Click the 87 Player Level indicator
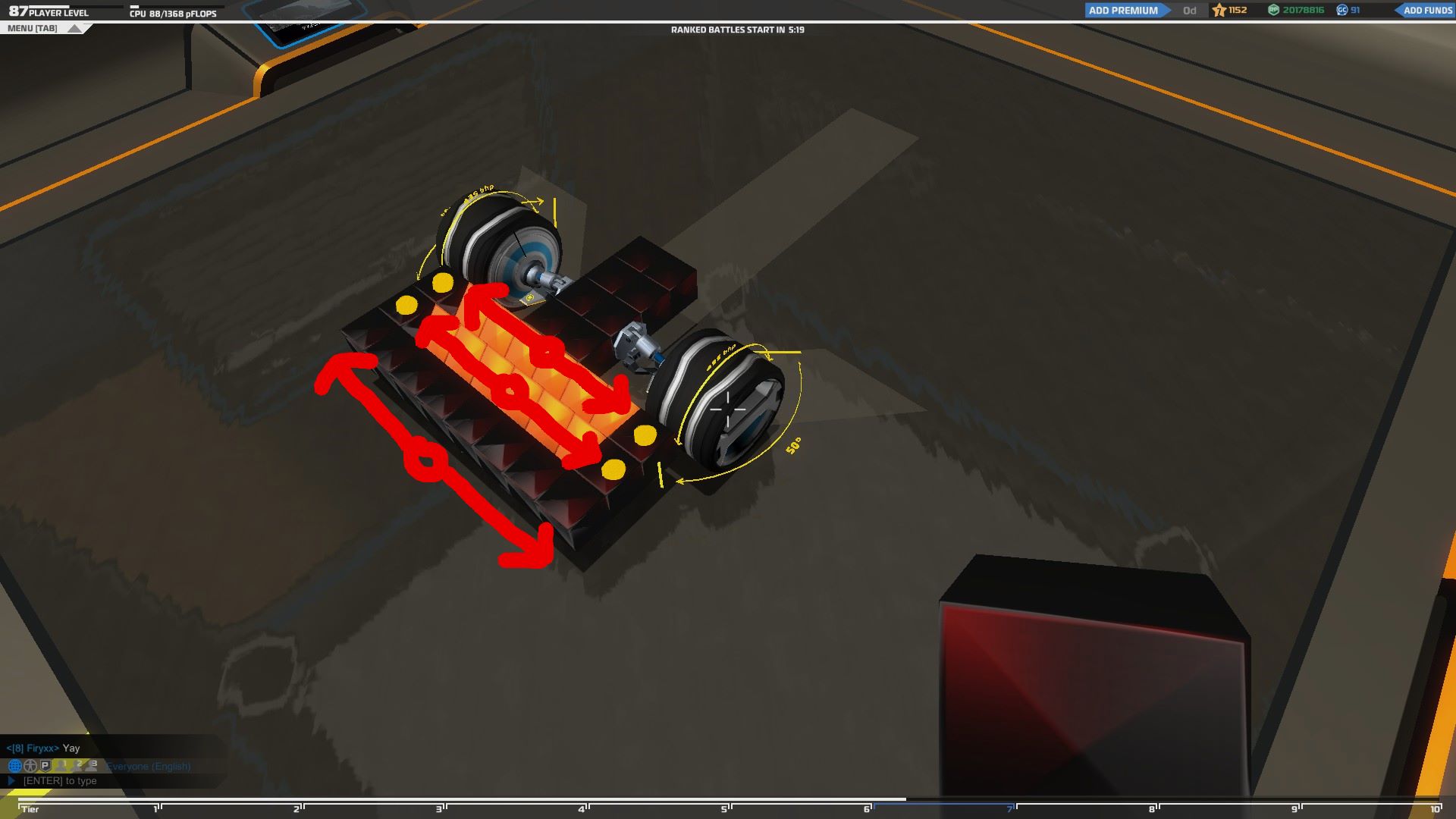Image resolution: width=1456 pixels, height=819 pixels. 49,11
